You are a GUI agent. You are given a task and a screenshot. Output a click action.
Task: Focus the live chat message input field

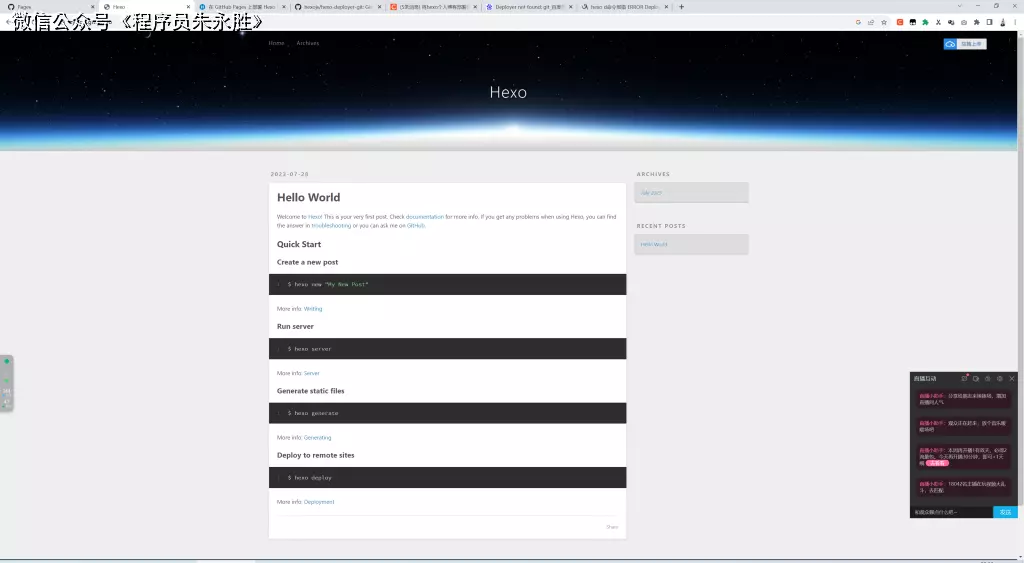950,512
